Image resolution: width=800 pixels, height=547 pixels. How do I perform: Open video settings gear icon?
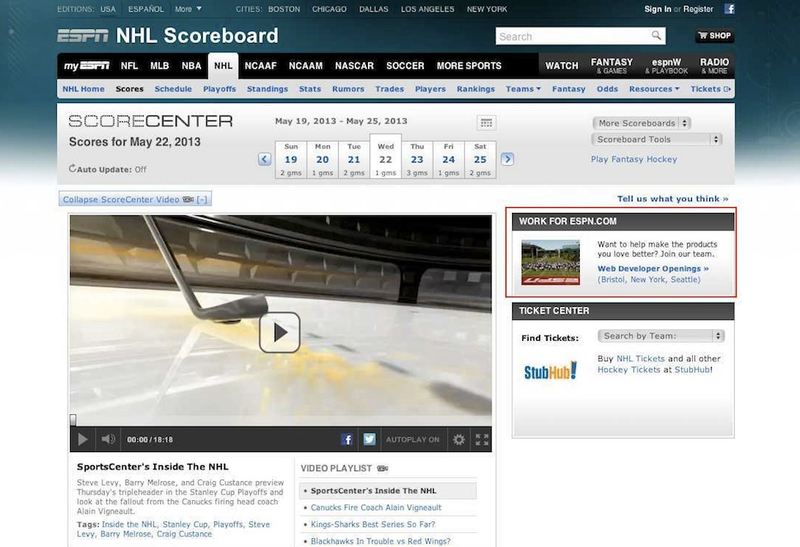pyautogui.click(x=459, y=439)
